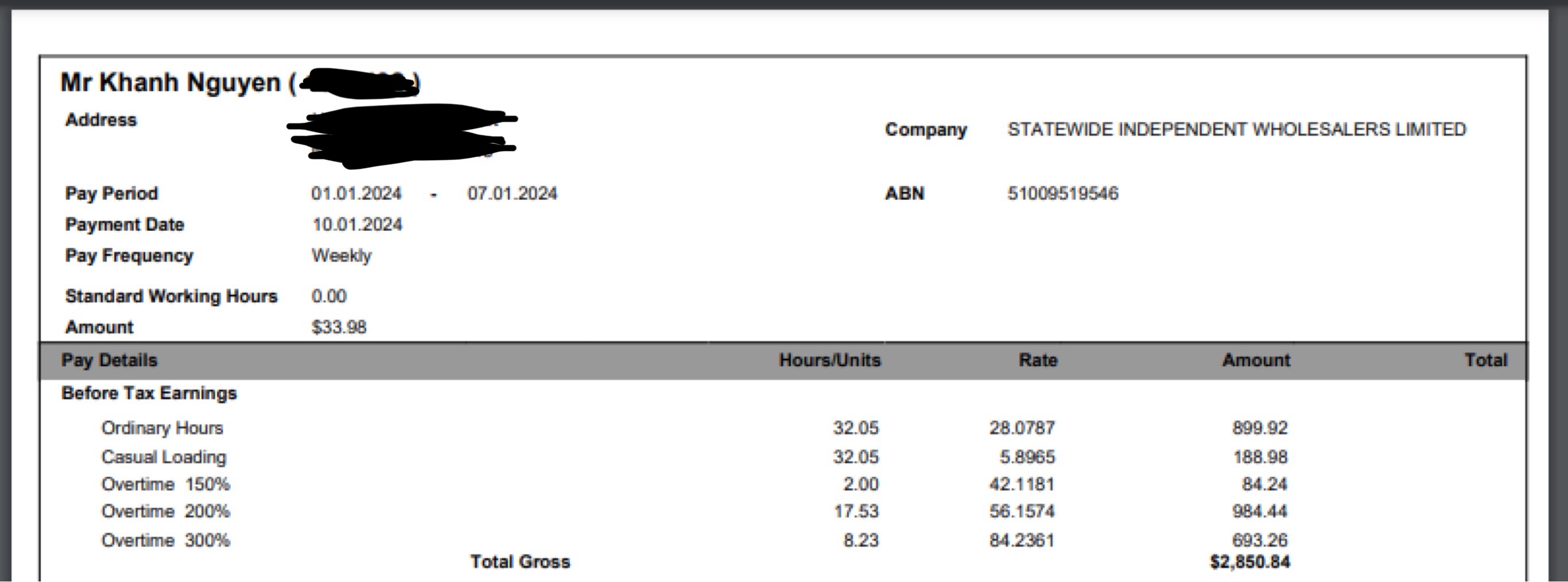Screen dimensions: 1568x582
Task: Select the payment date 10.01.2024
Action: click(356, 224)
